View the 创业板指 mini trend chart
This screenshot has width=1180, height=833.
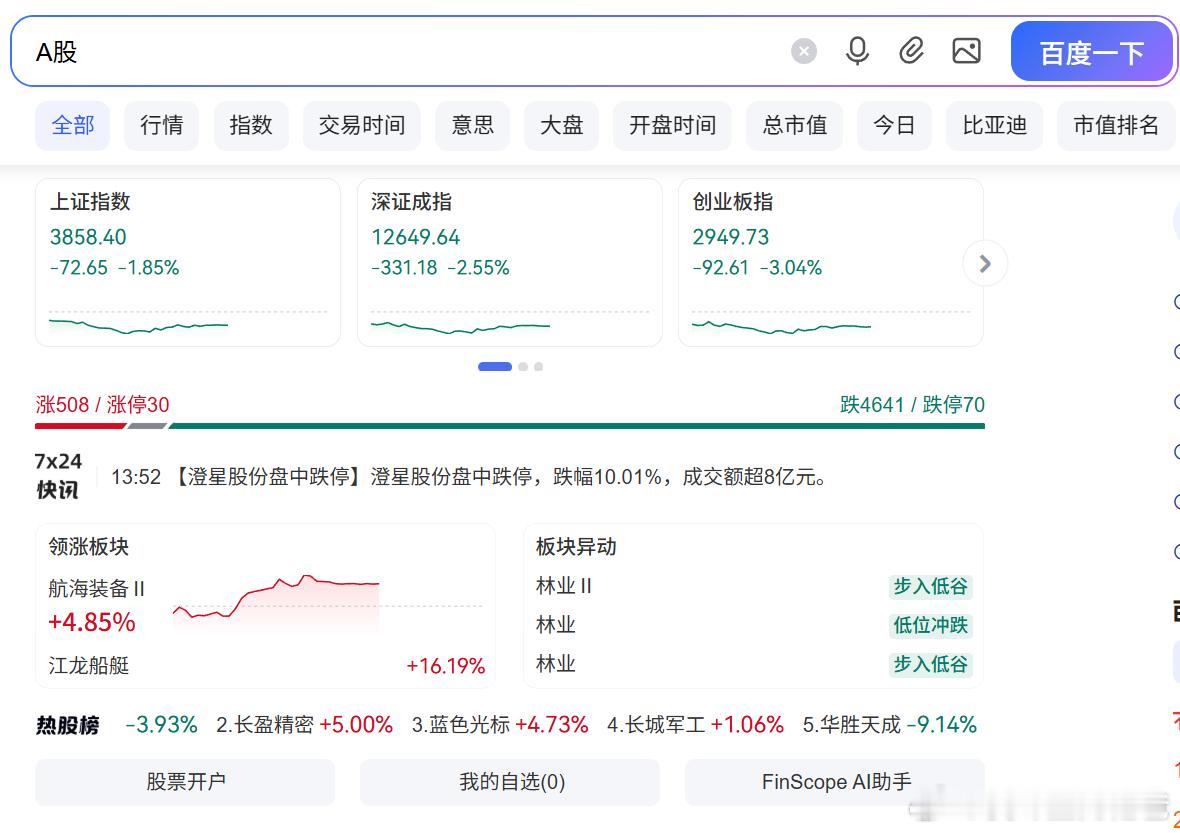pyautogui.click(x=831, y=321)
